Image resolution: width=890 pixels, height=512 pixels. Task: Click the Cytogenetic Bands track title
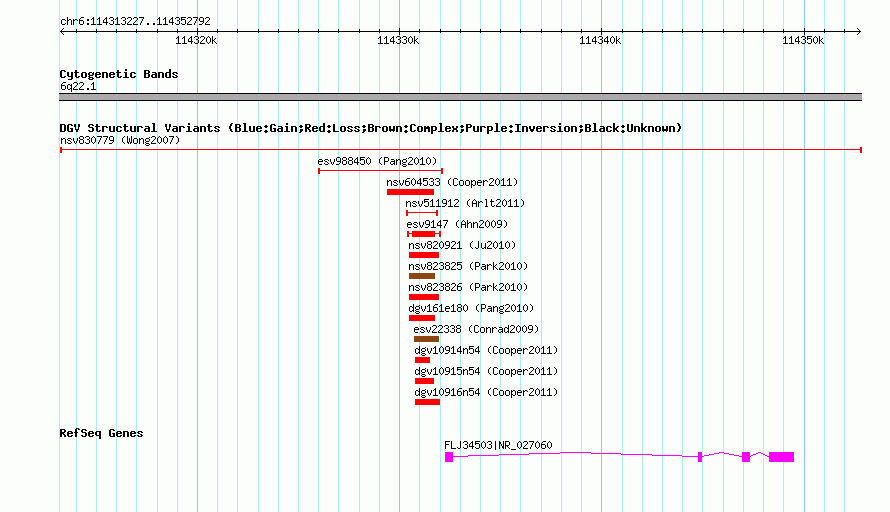(119, 74)
